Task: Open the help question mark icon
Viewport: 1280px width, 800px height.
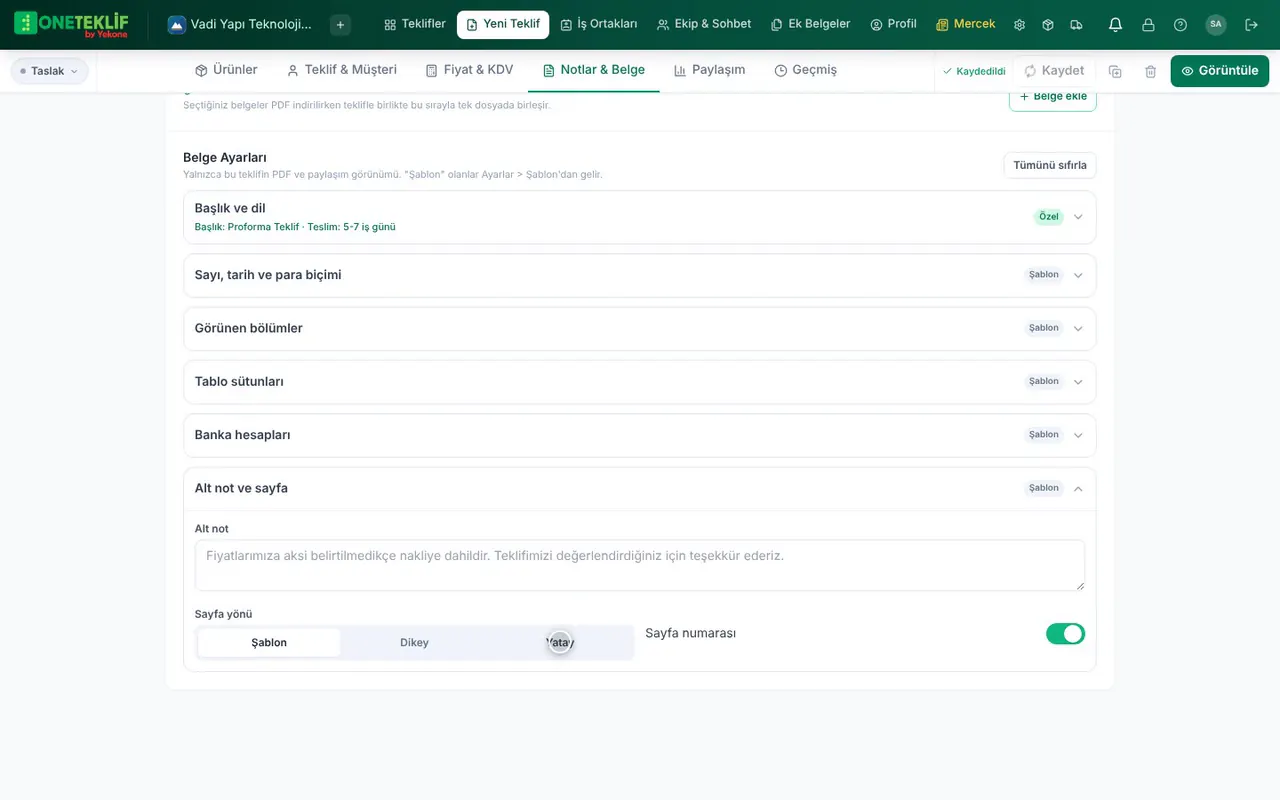Action: (x=1180, y=24)
